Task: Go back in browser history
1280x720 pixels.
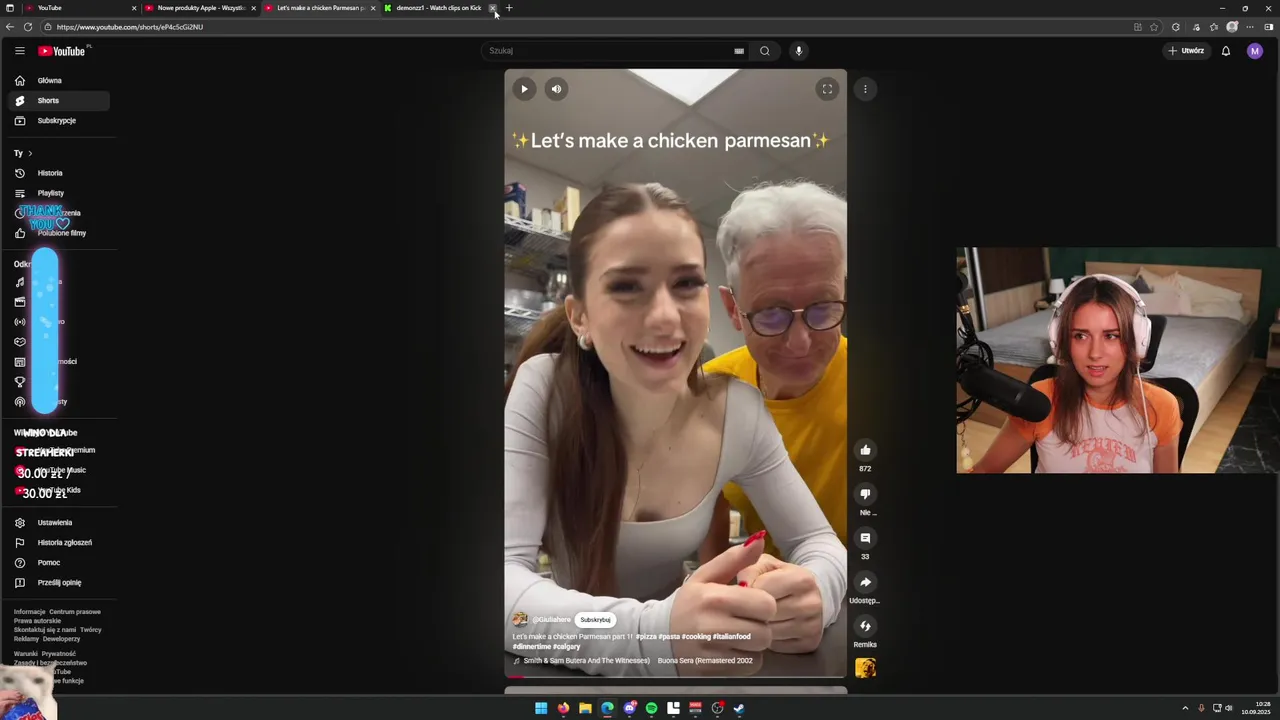Action: pyautogui.click(x=10, y=27)
